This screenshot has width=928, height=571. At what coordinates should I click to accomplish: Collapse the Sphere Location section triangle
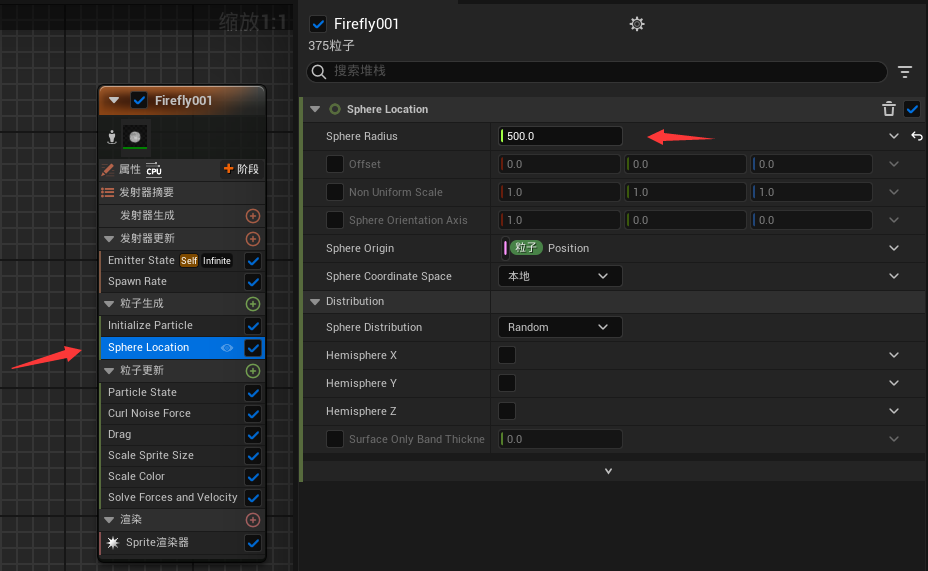pyautogui.click(x=315, y=109)
